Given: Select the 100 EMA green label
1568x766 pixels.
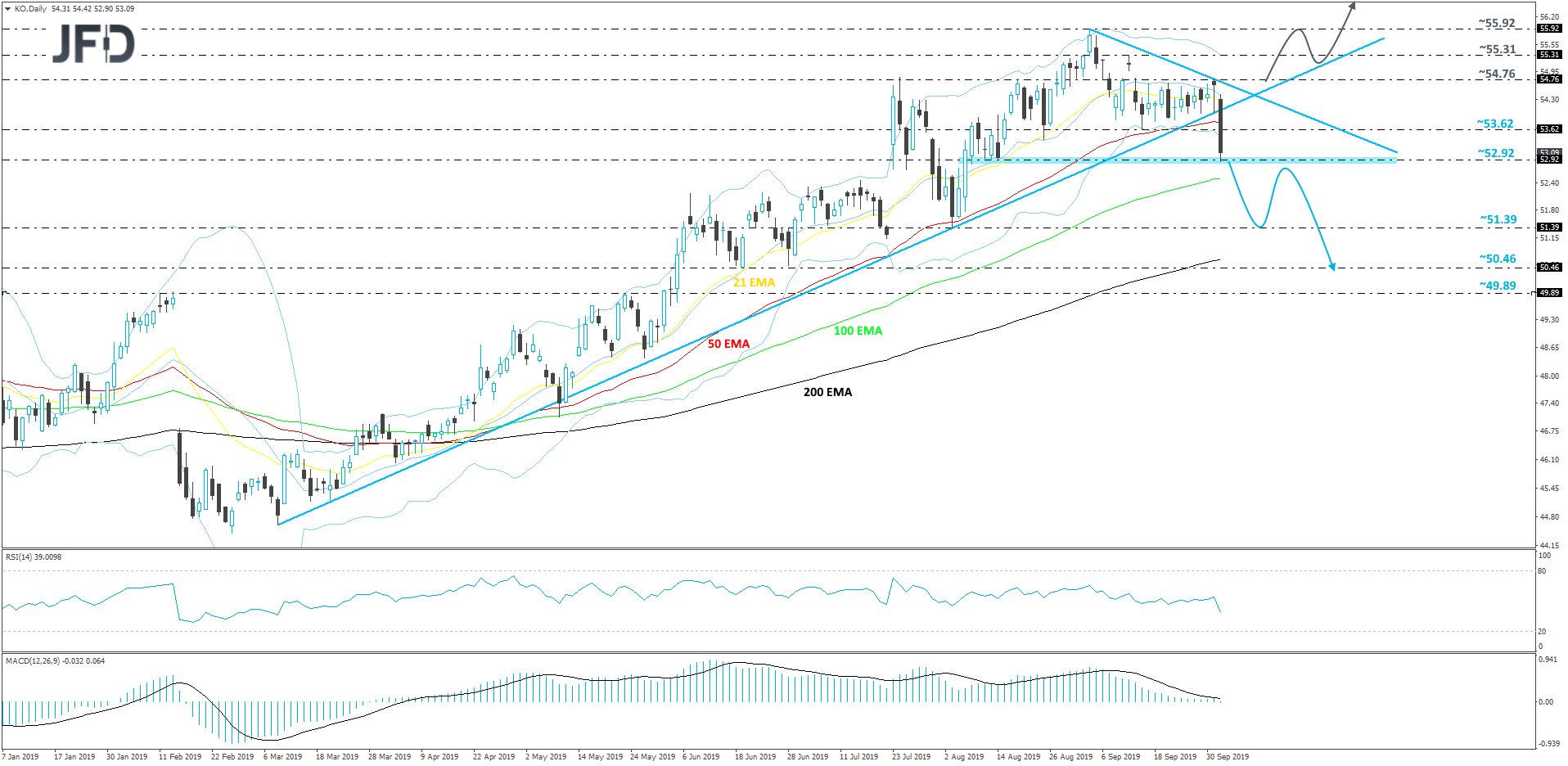Looking at the screenshot, I should [x=858, y=331].
